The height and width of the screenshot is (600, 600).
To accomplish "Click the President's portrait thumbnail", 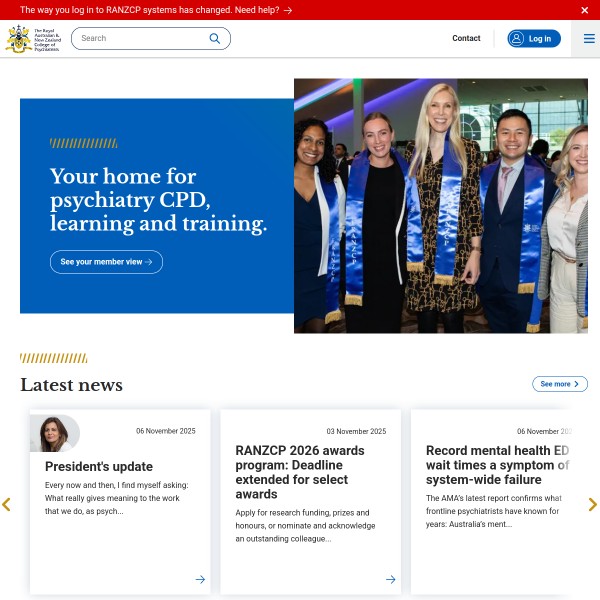I will [x=55, y=433].
